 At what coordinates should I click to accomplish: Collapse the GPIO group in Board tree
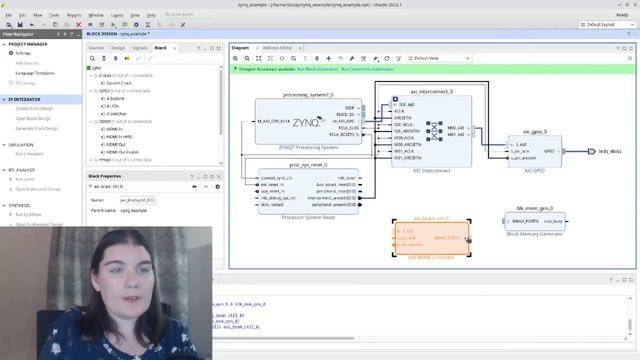tap(91, 91)
